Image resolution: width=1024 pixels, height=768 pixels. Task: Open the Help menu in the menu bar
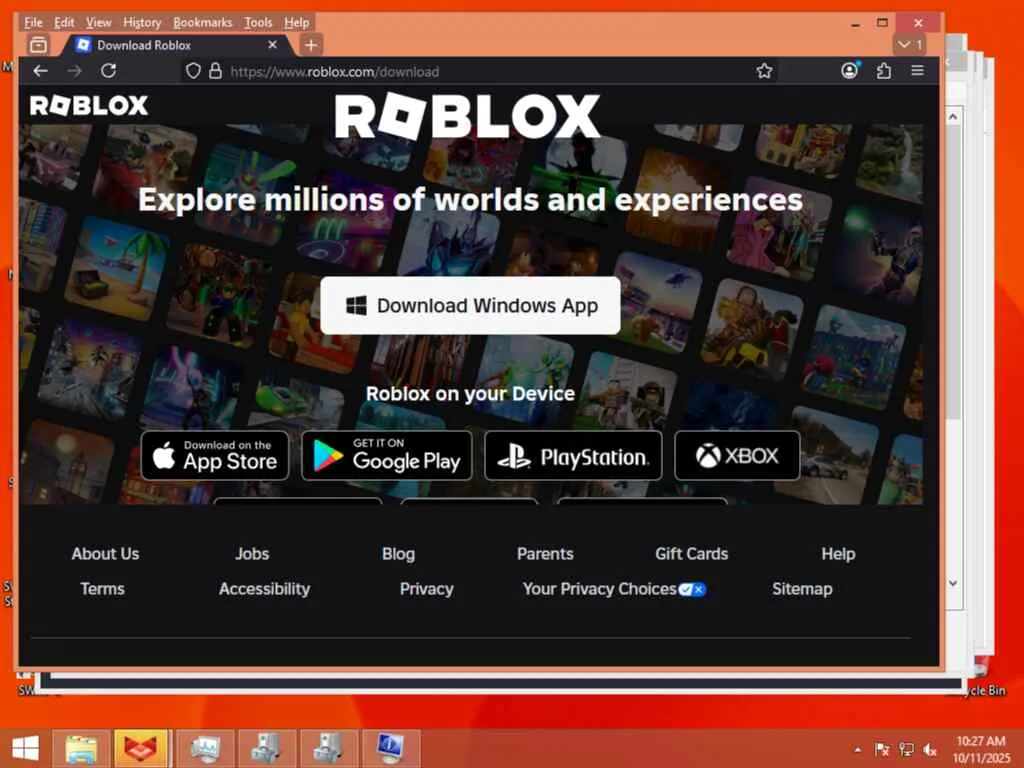coord(296,22)
